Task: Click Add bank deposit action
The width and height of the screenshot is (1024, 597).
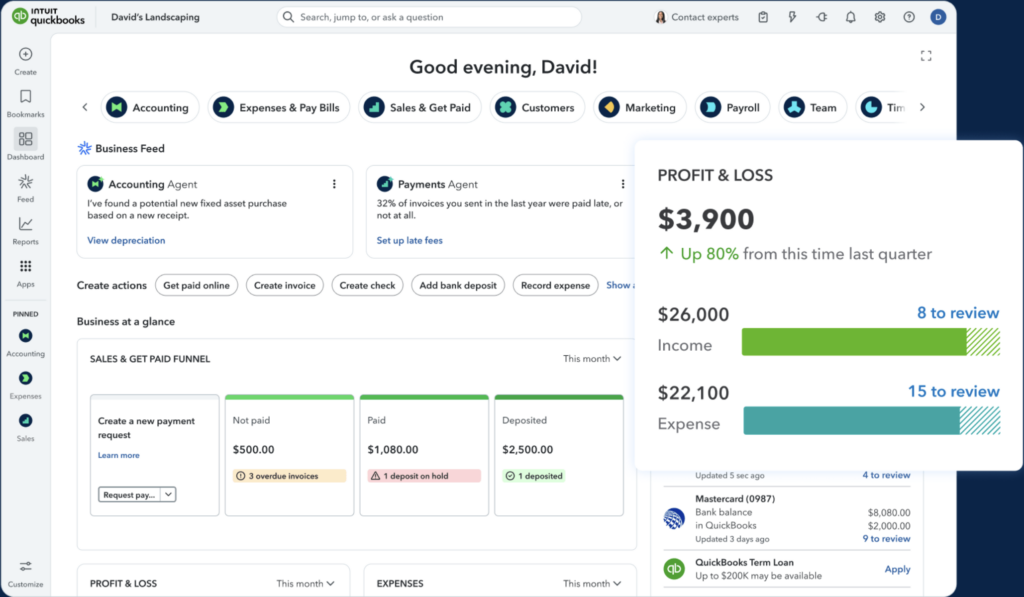Action: [458, 285]
